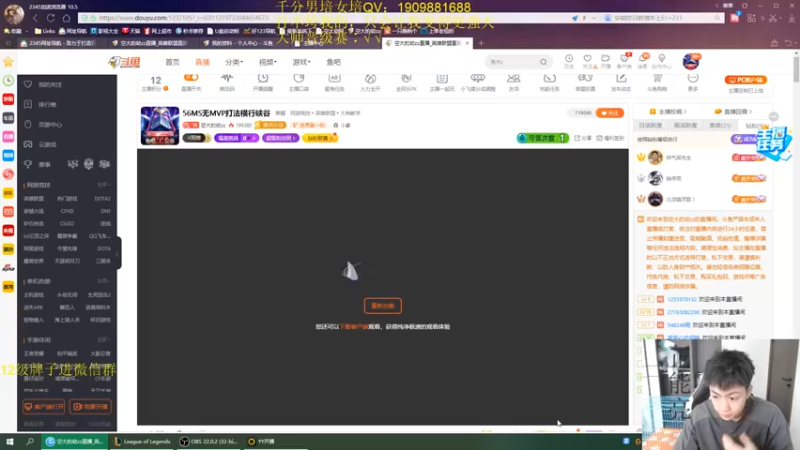The image size is (800, 450).
Task: Click the browser reload button
Action: click(x=51, y=18)
